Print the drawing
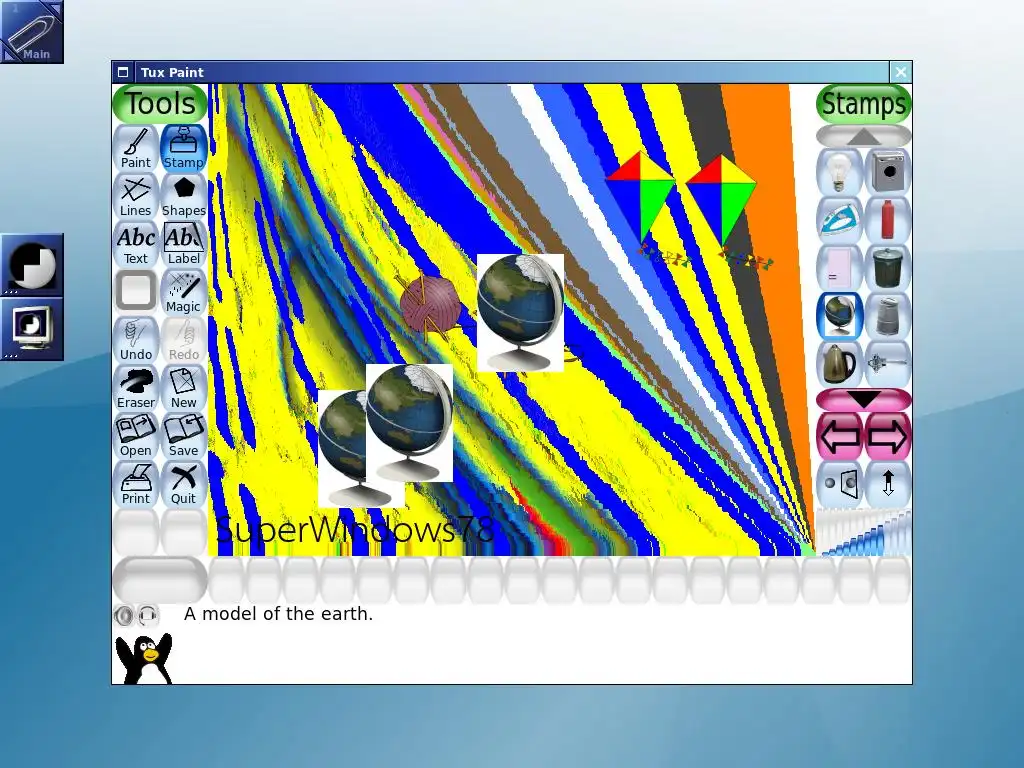Image resolution: width=1024 pixels, height=768 pixels. [x=136, y=484]
